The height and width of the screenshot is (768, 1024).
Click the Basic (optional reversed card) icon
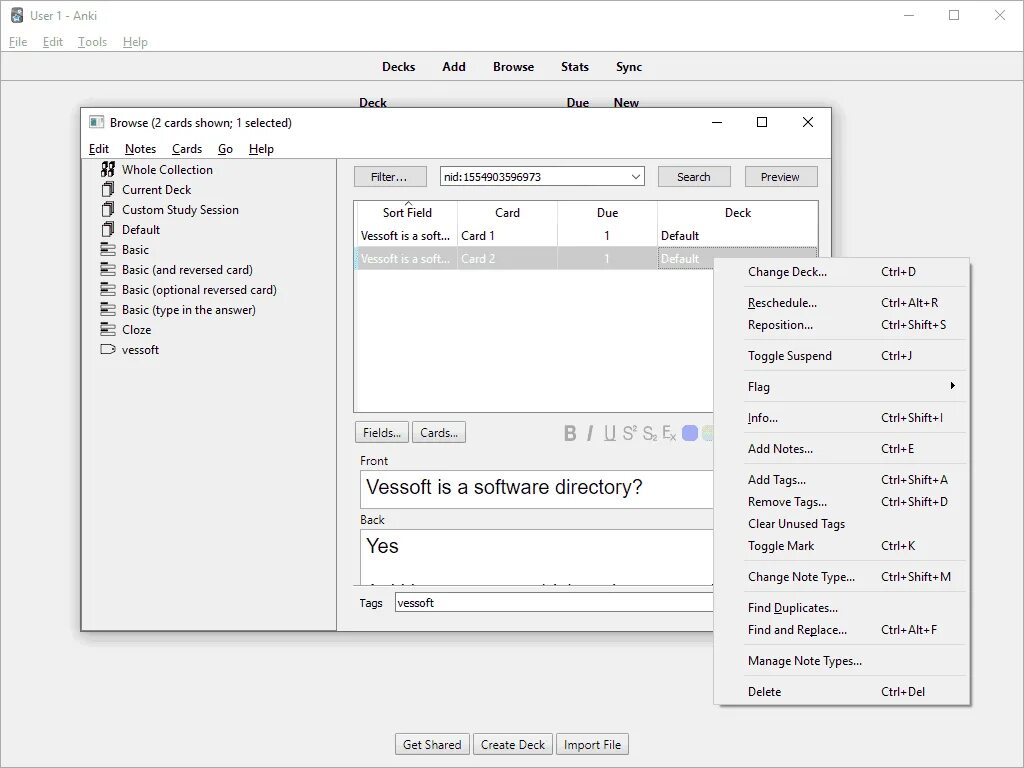click(108, 289)
